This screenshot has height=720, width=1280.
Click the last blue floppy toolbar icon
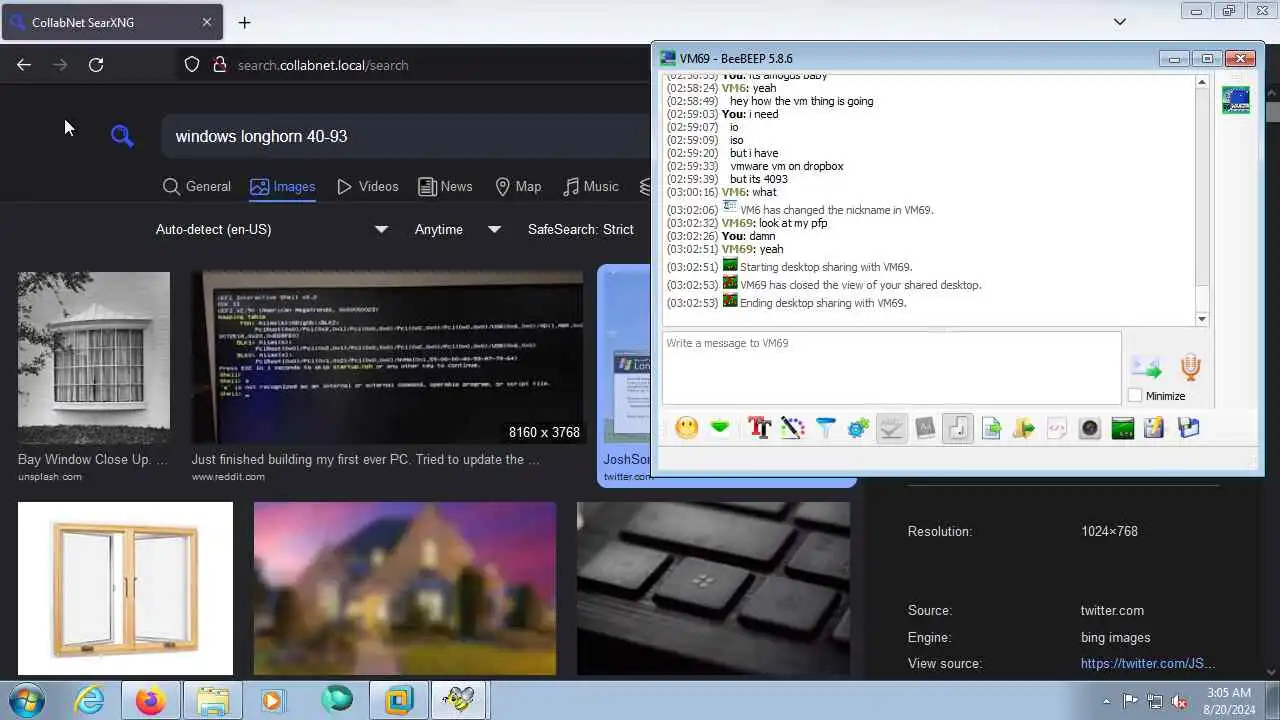pyautogui.click(x=1188, y=428)
